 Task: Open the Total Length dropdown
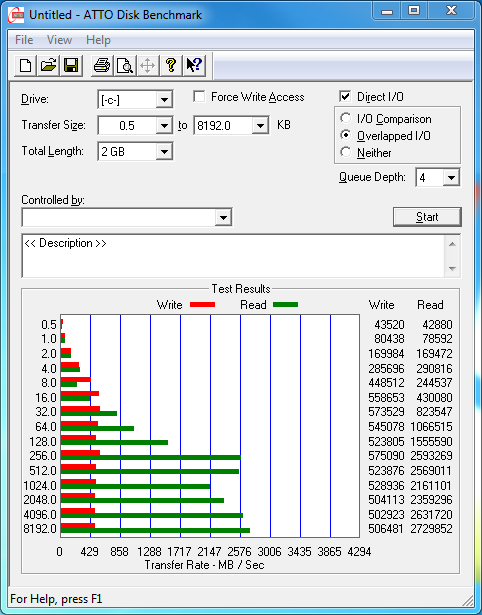coord(164,151)
